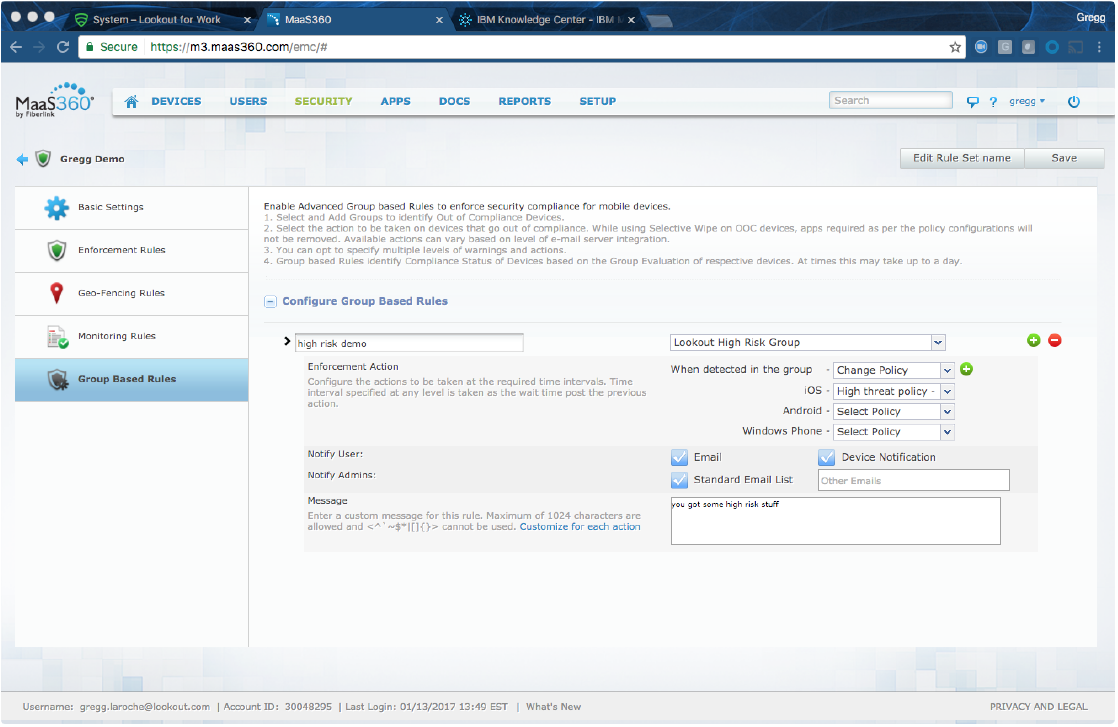Open Monitoring Rules in the sidebar

pyautogui.click(x=131, y=336)
